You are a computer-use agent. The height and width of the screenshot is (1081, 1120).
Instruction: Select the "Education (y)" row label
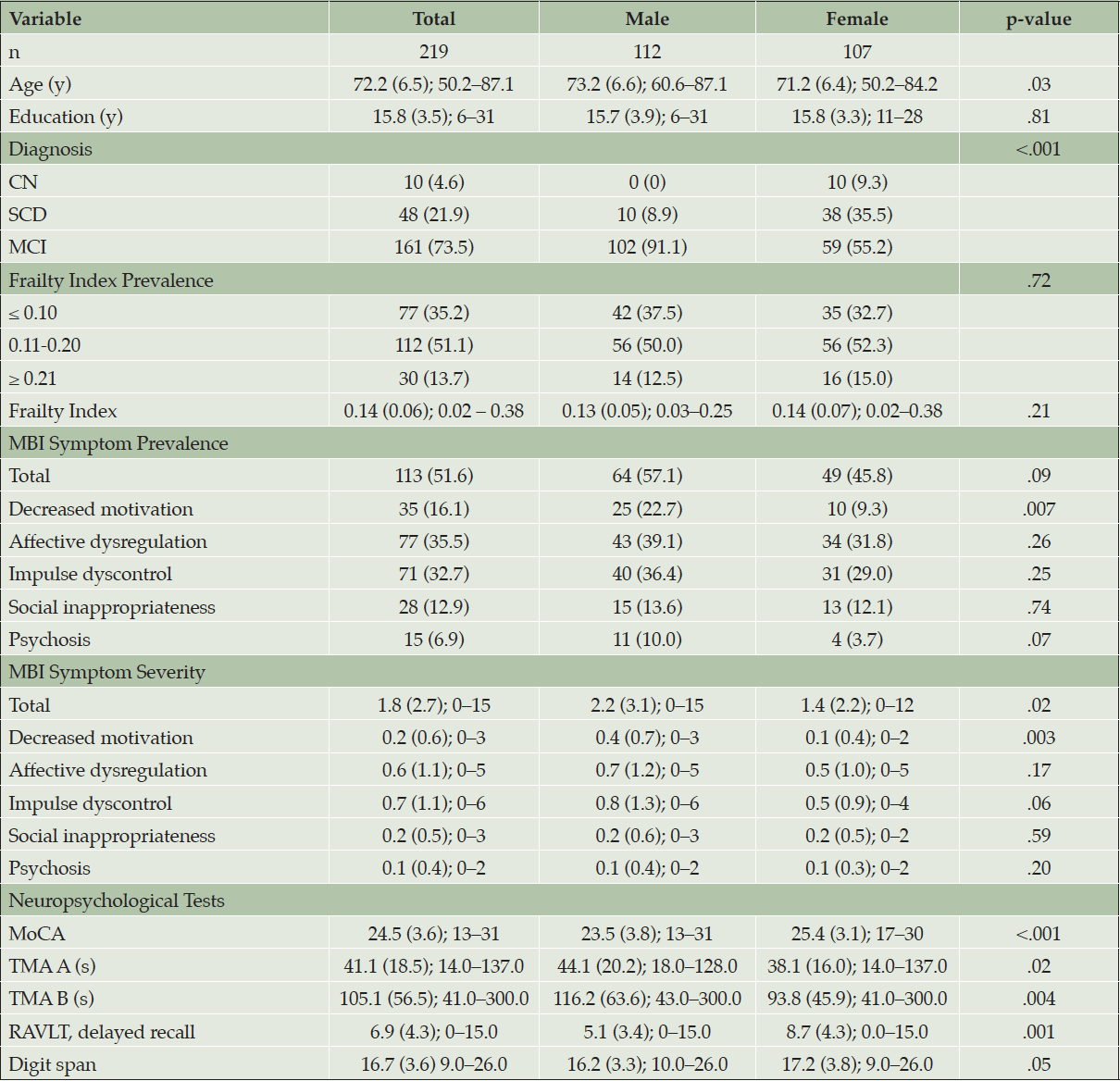pyautogui.click(x=66, y=118)
